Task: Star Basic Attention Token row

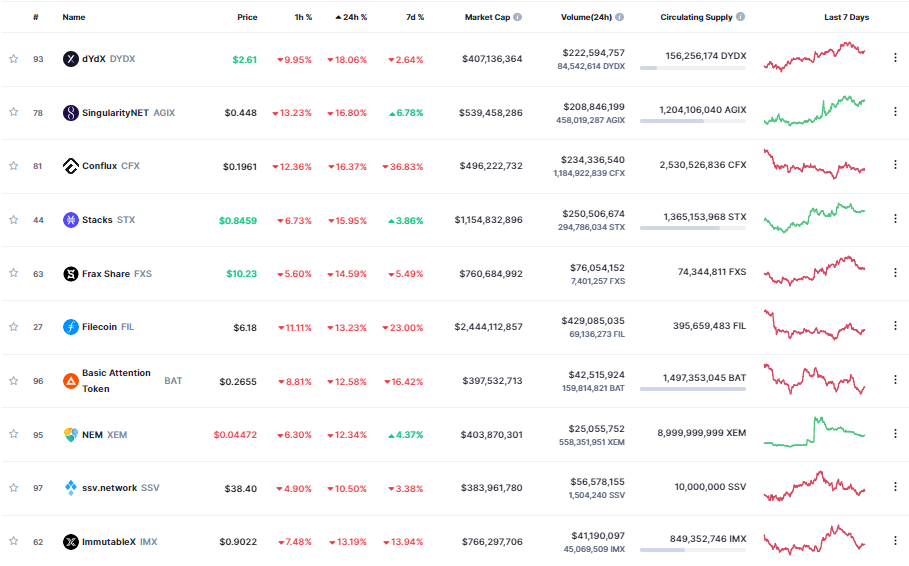Action: coord(13,381)
